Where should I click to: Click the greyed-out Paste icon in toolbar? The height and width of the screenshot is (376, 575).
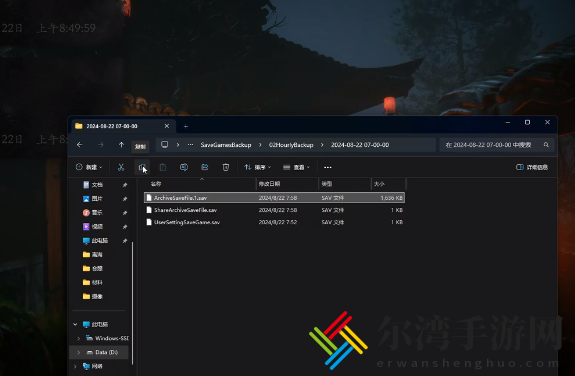[x=163, y=167]
